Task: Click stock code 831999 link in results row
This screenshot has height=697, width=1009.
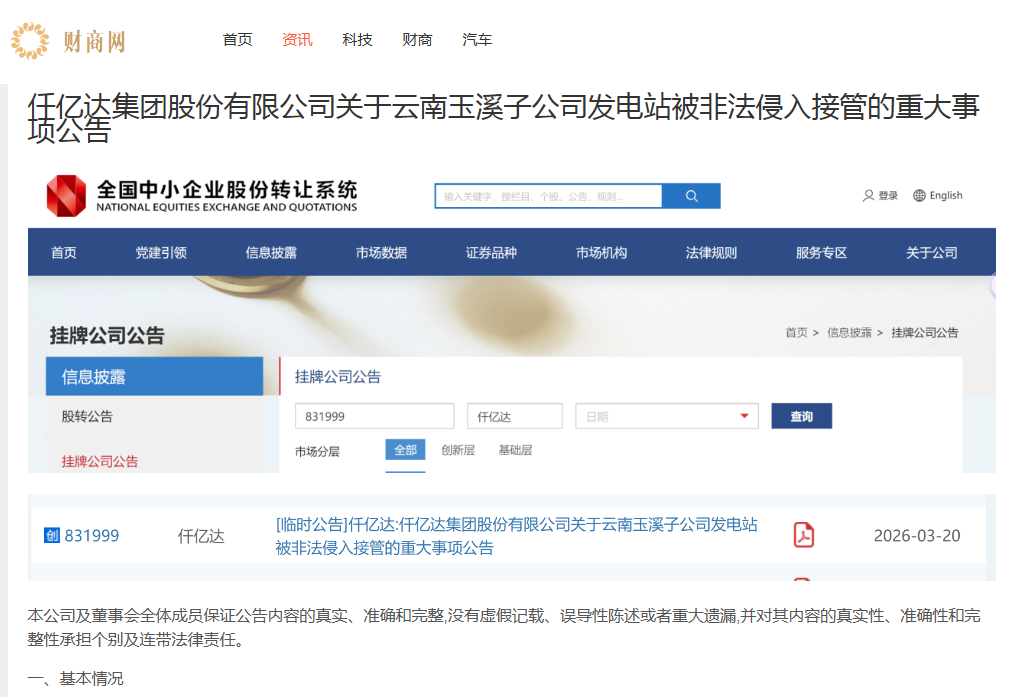Action: click(x=92, y=535)
